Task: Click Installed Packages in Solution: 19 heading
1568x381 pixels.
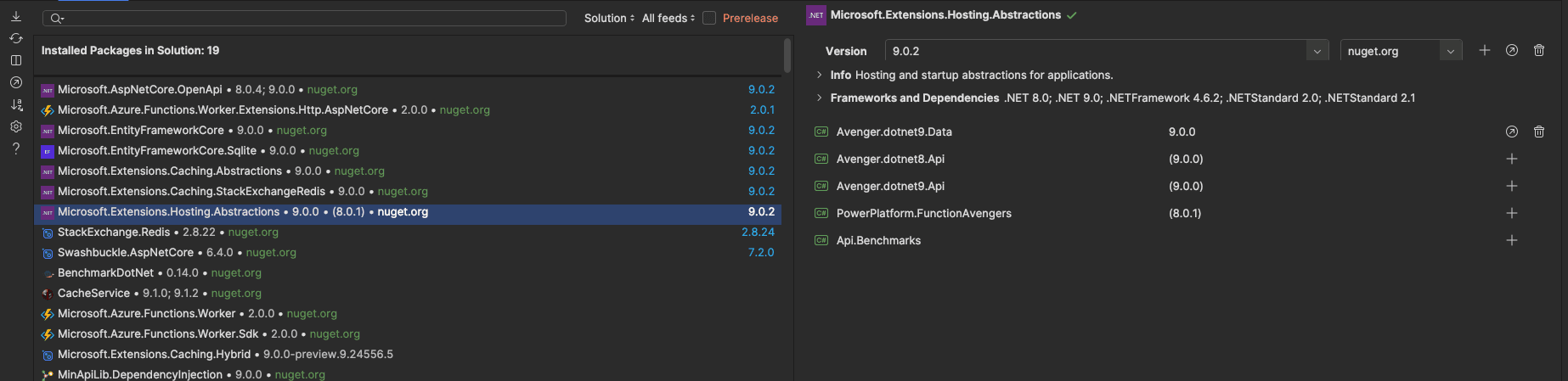Action: point(130,50)
